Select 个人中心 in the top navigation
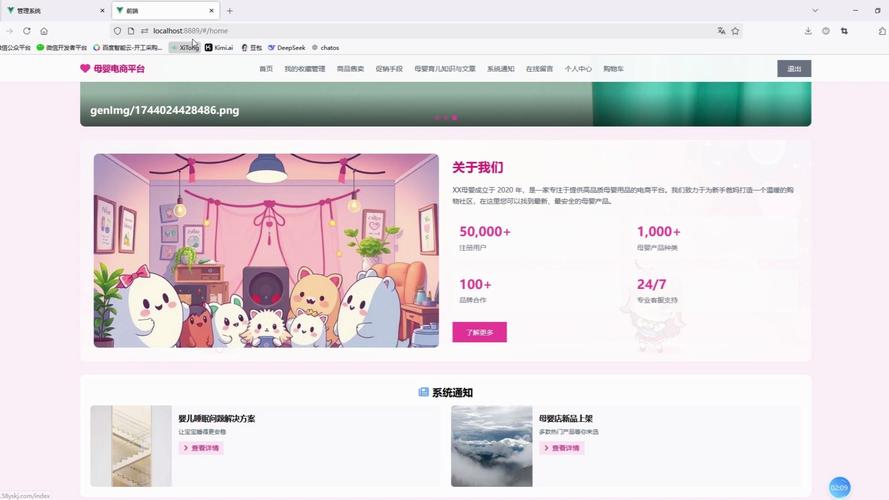 [x=578, y=69]
